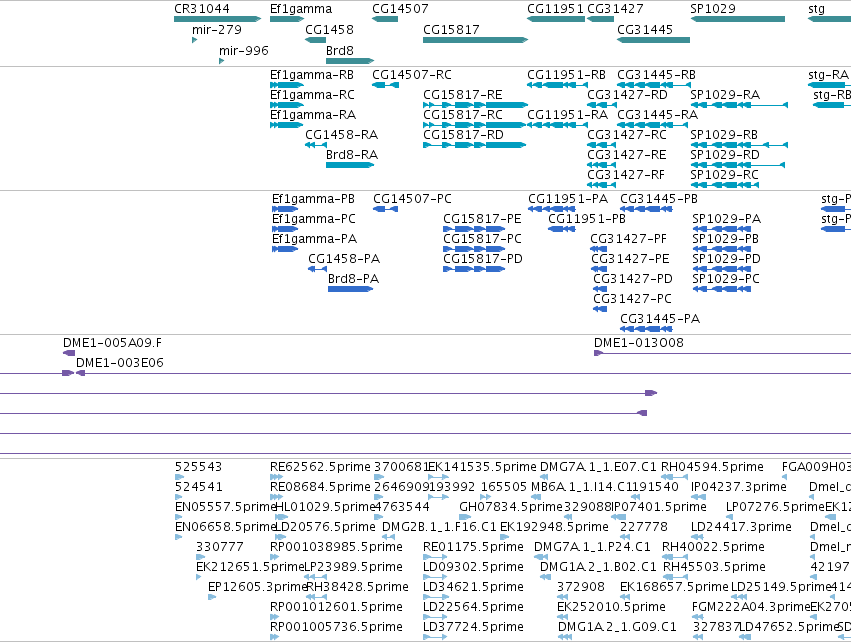Select the CG15817 gene bar
This screenshot has height=642, width=851.
coord(475,40)
